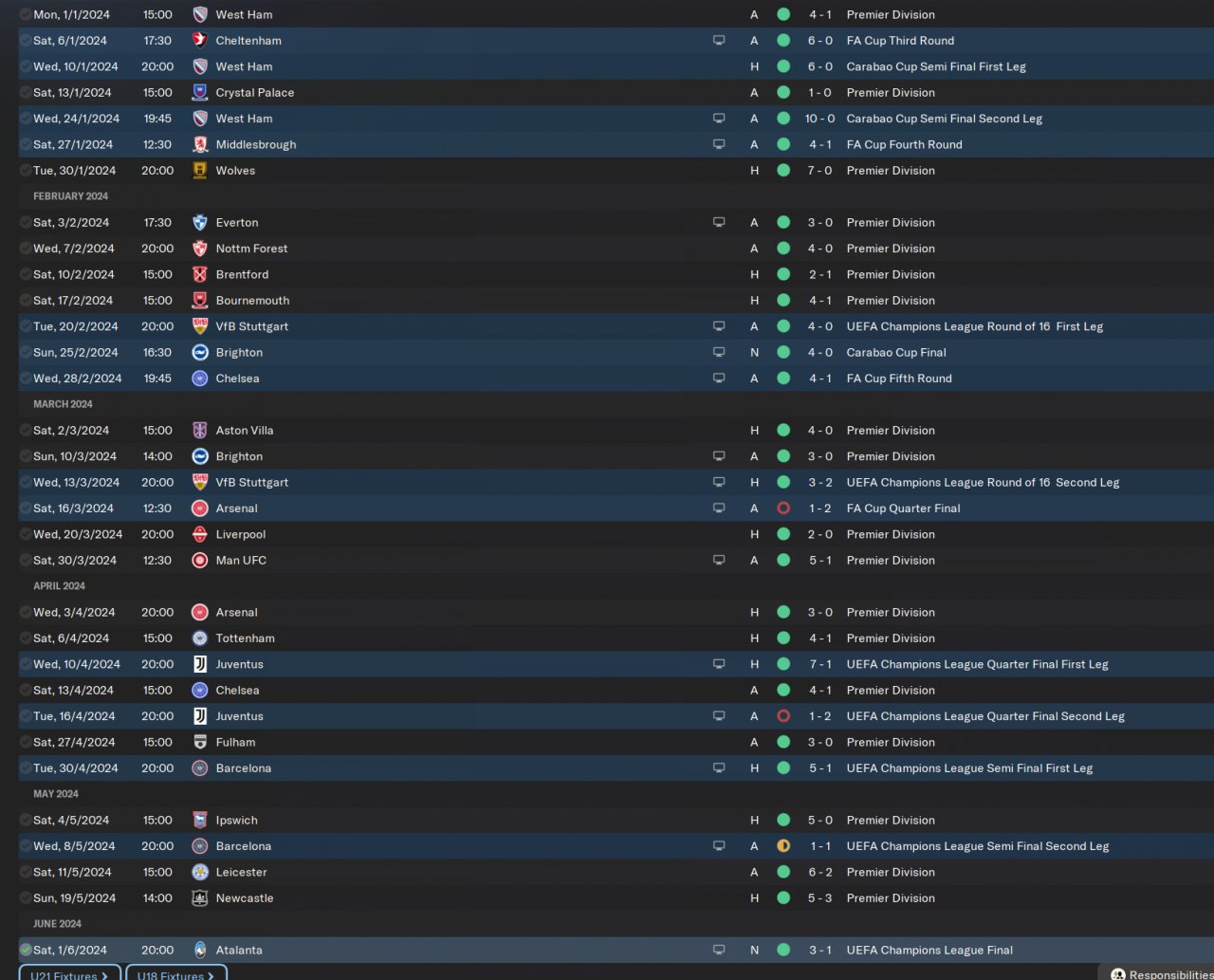Toggle the checkmark beside Mon, 1/1/2024 fixture
This screenshot has width=1214, height=980.
click(x=26, y=14)
